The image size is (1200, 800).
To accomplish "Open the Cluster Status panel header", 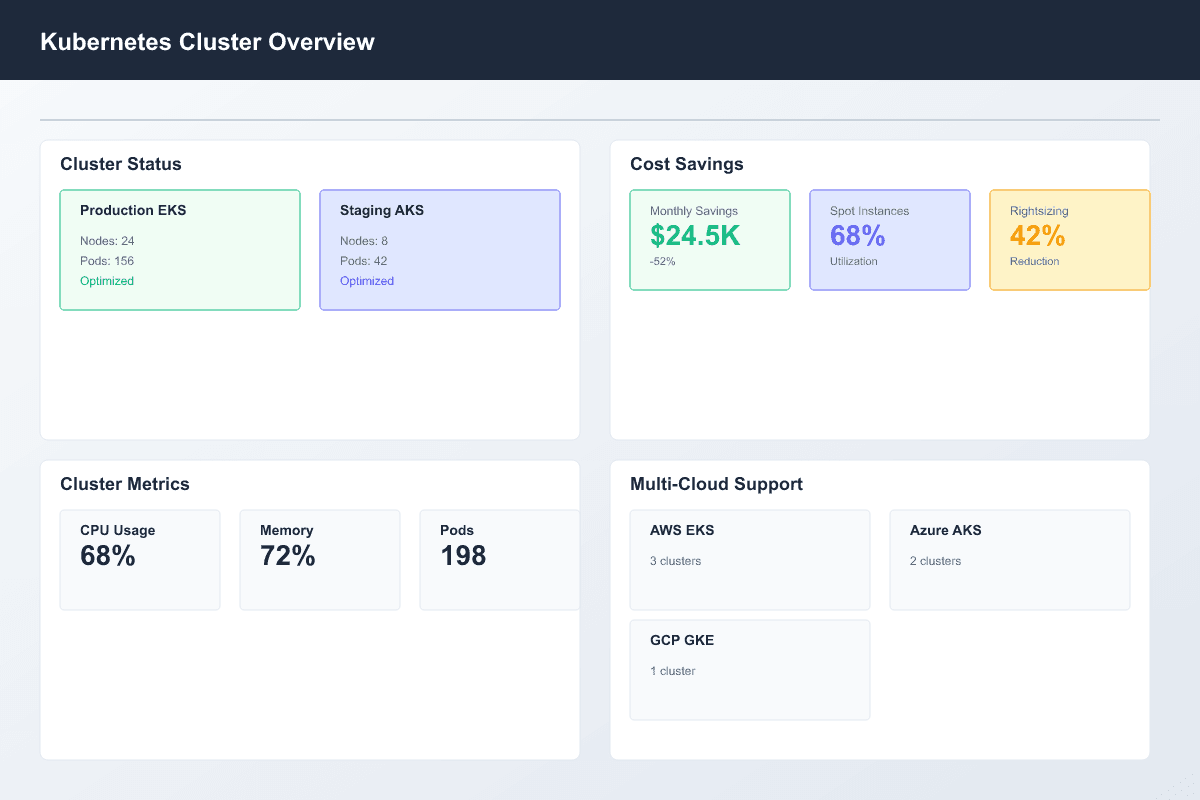I will pos(121,164).
